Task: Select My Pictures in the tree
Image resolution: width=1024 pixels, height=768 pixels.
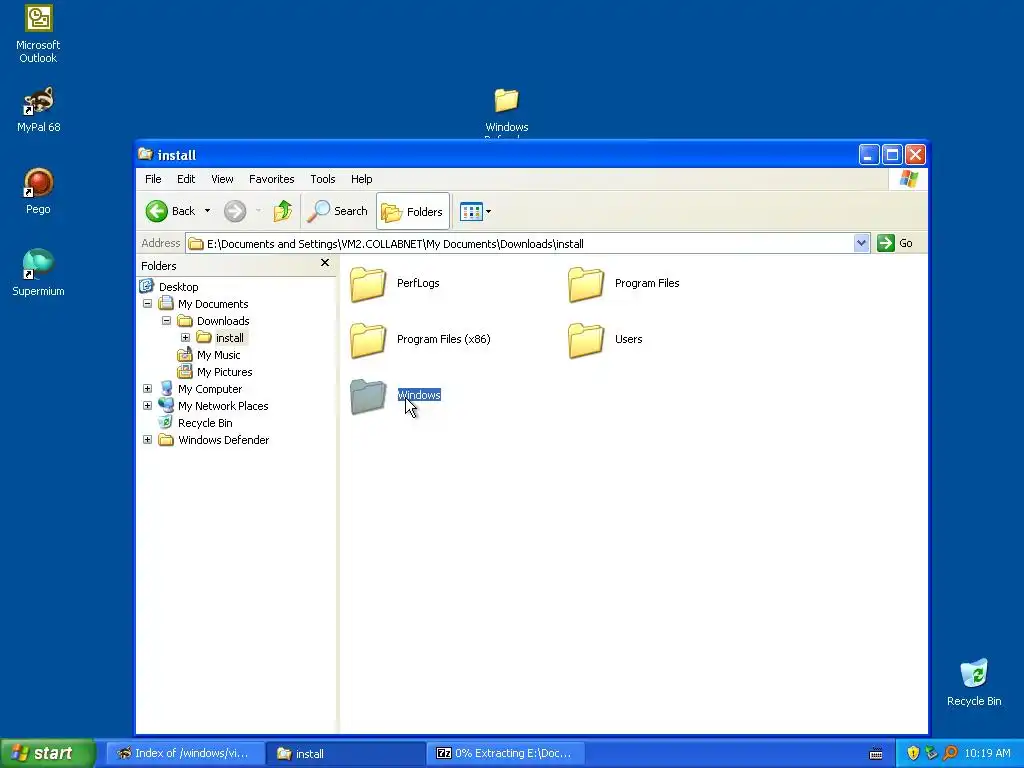Action: pyautogui.click(x=225, y=372)
